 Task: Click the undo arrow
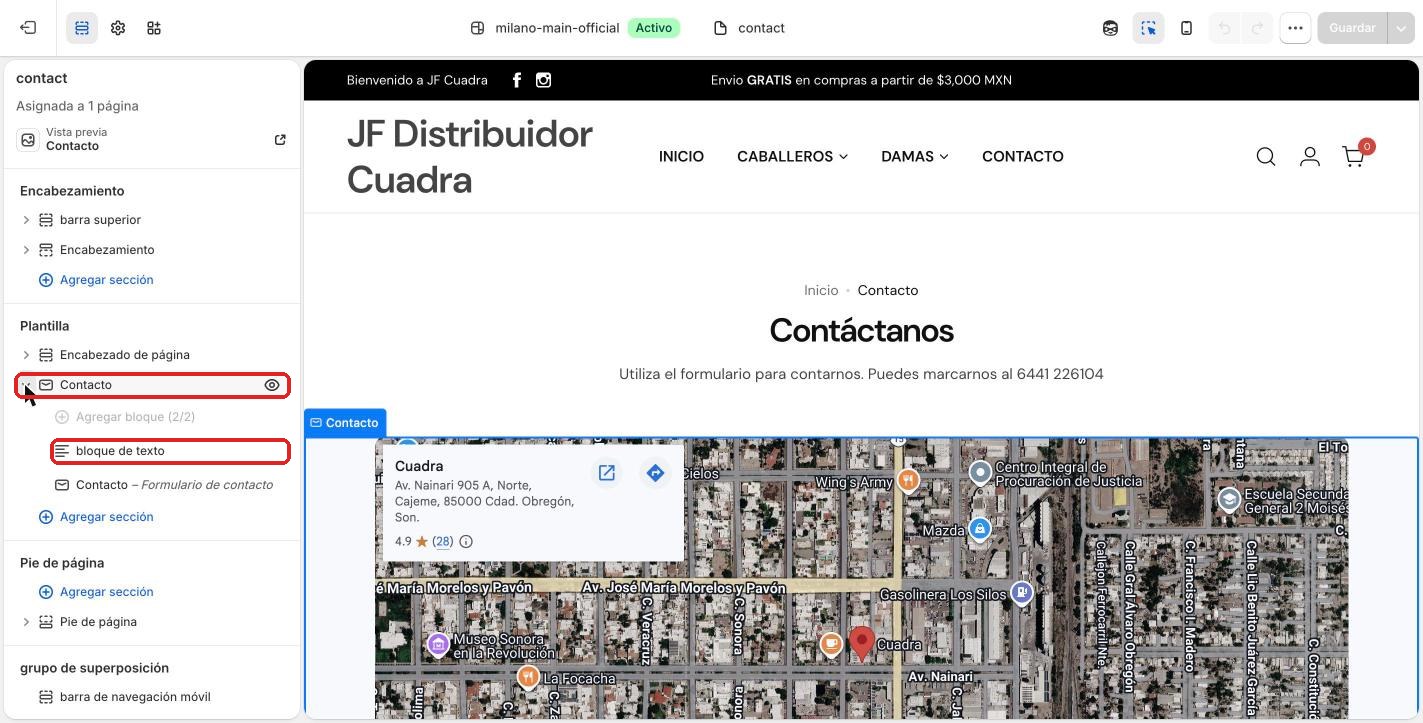click(1224, 28)
